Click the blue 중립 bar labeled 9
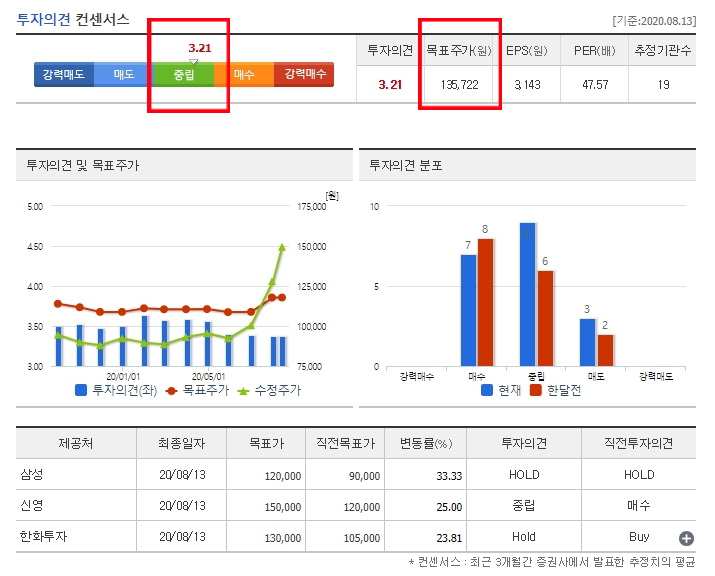Screen dimensions: 715x576 click(528, 294)
